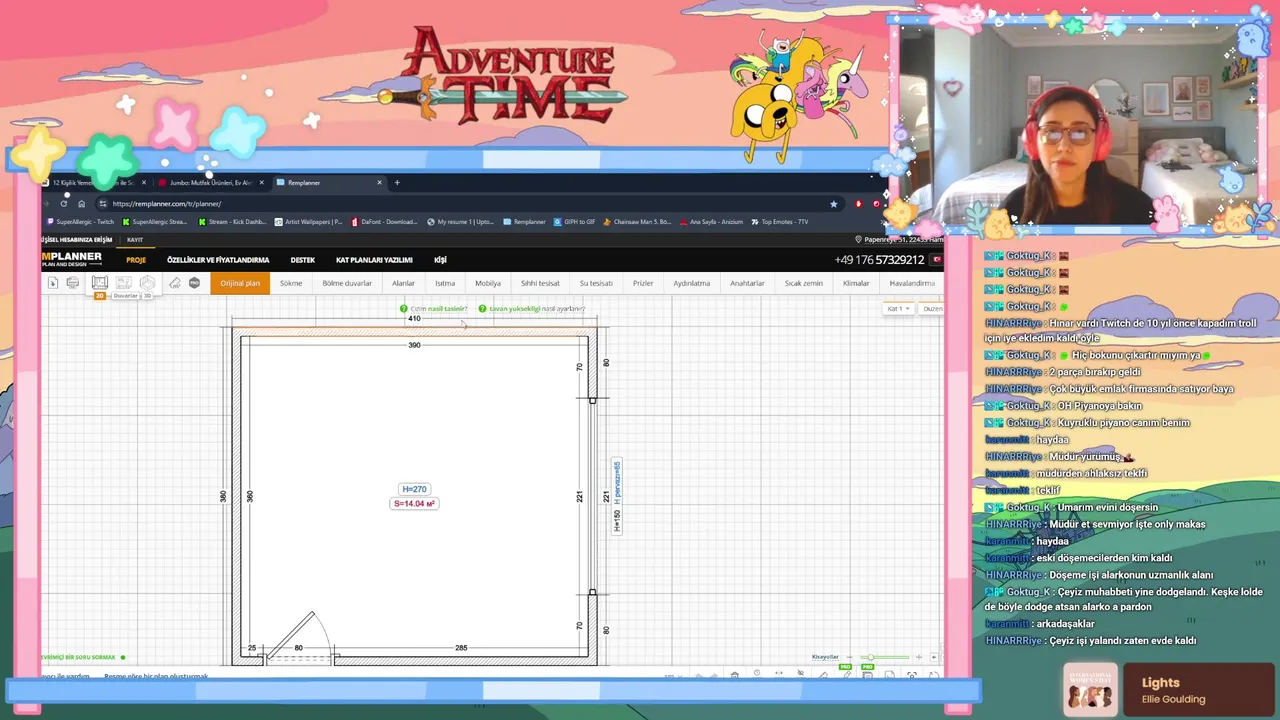This screenshot has width=1280, height=720.
Task: Open site information icon in address bar
Action: (102, 203)
